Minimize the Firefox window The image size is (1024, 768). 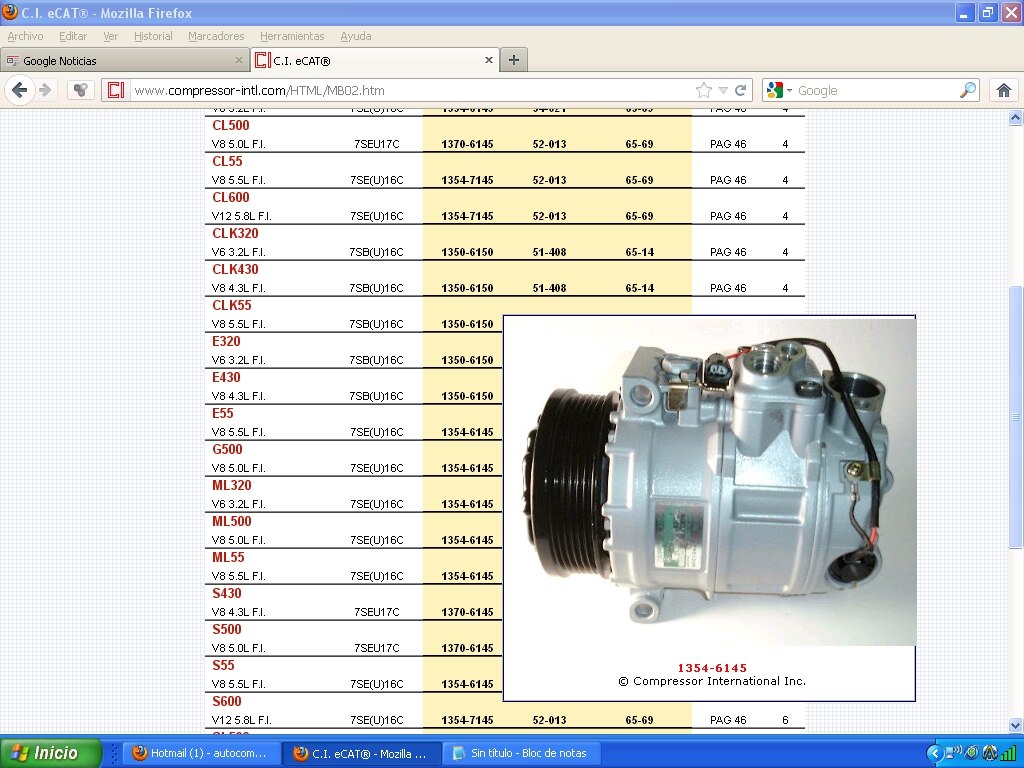click(x=965, y=12)
